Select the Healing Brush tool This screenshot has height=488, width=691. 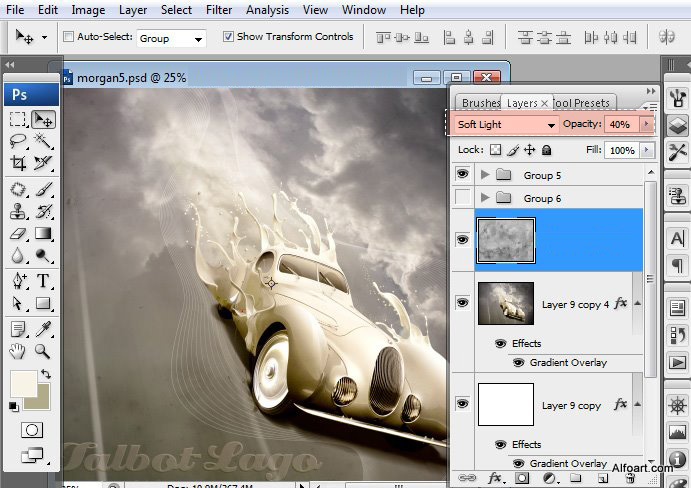coord(18,190)
